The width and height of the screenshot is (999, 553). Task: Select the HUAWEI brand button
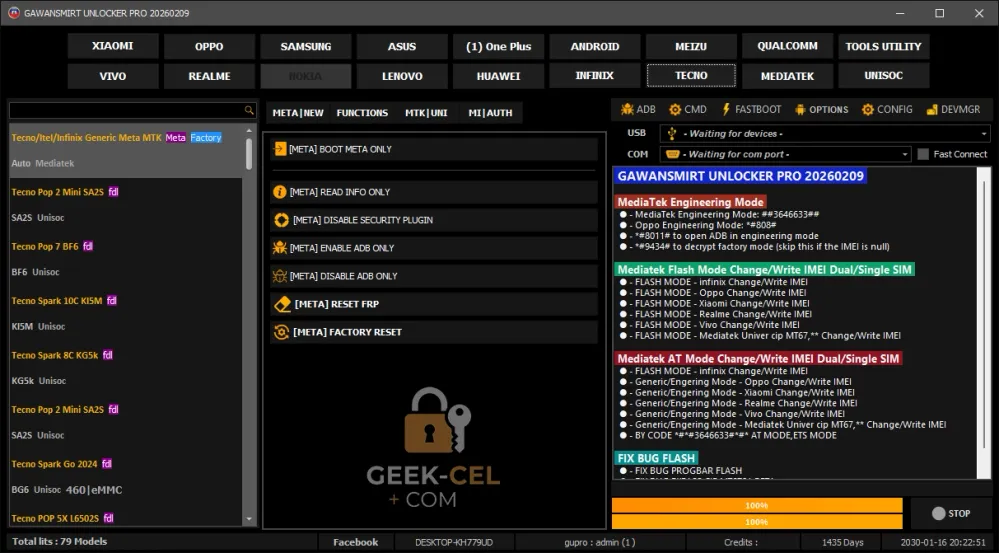[x=498, y=76]
